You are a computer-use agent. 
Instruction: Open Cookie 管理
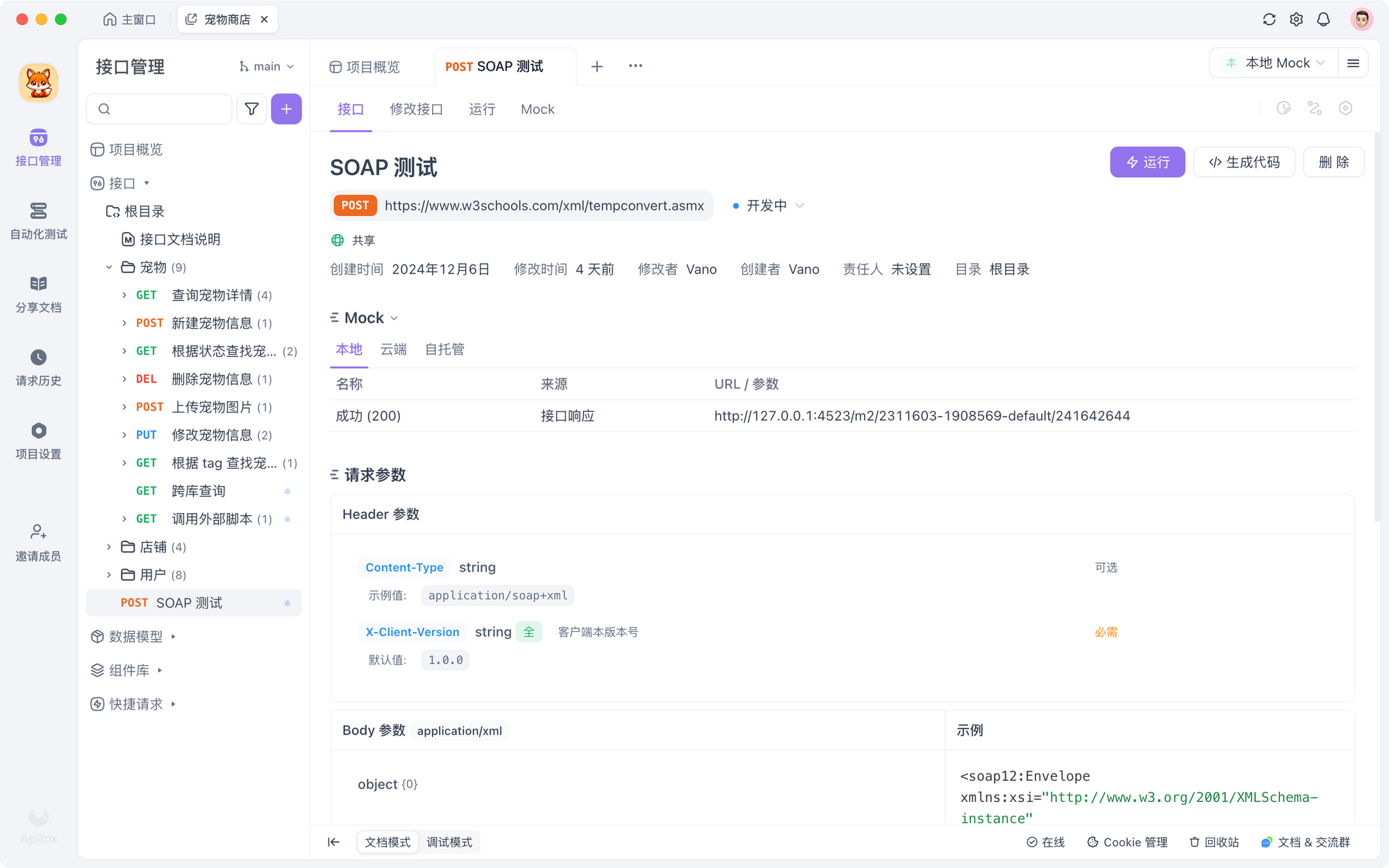[x=1127, y=842]
